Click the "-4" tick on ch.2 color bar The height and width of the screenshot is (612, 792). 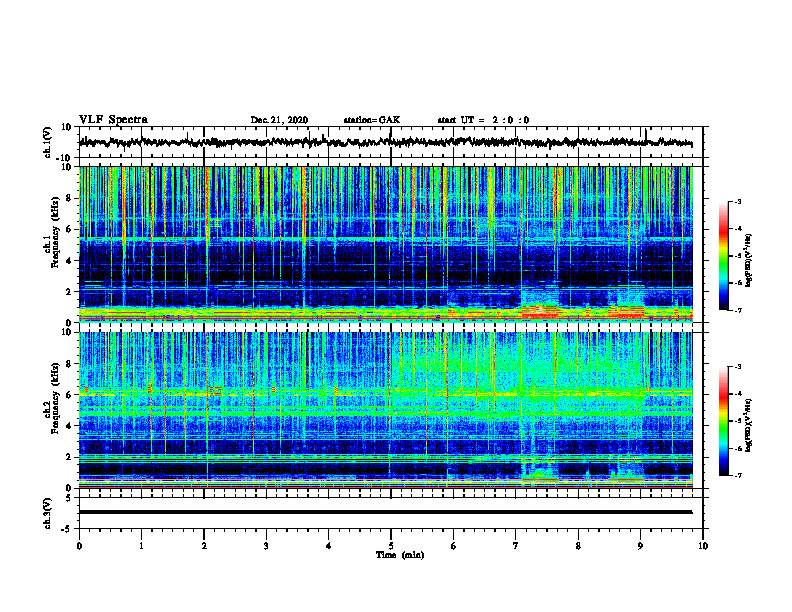pyautogui.click(x=738, y=394)
